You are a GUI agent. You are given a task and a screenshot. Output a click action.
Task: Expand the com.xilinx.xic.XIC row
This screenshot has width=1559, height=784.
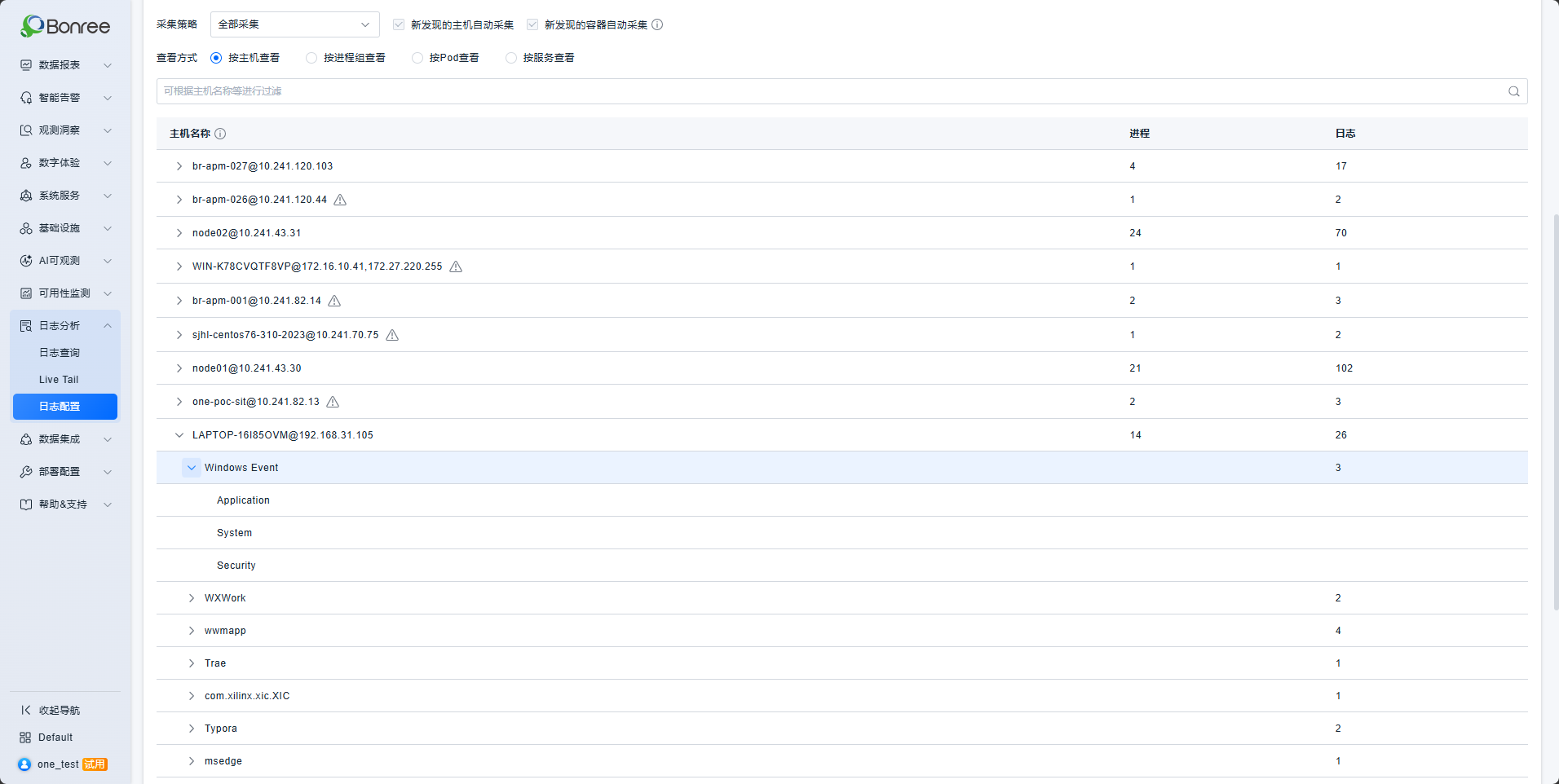coord(192,696)
